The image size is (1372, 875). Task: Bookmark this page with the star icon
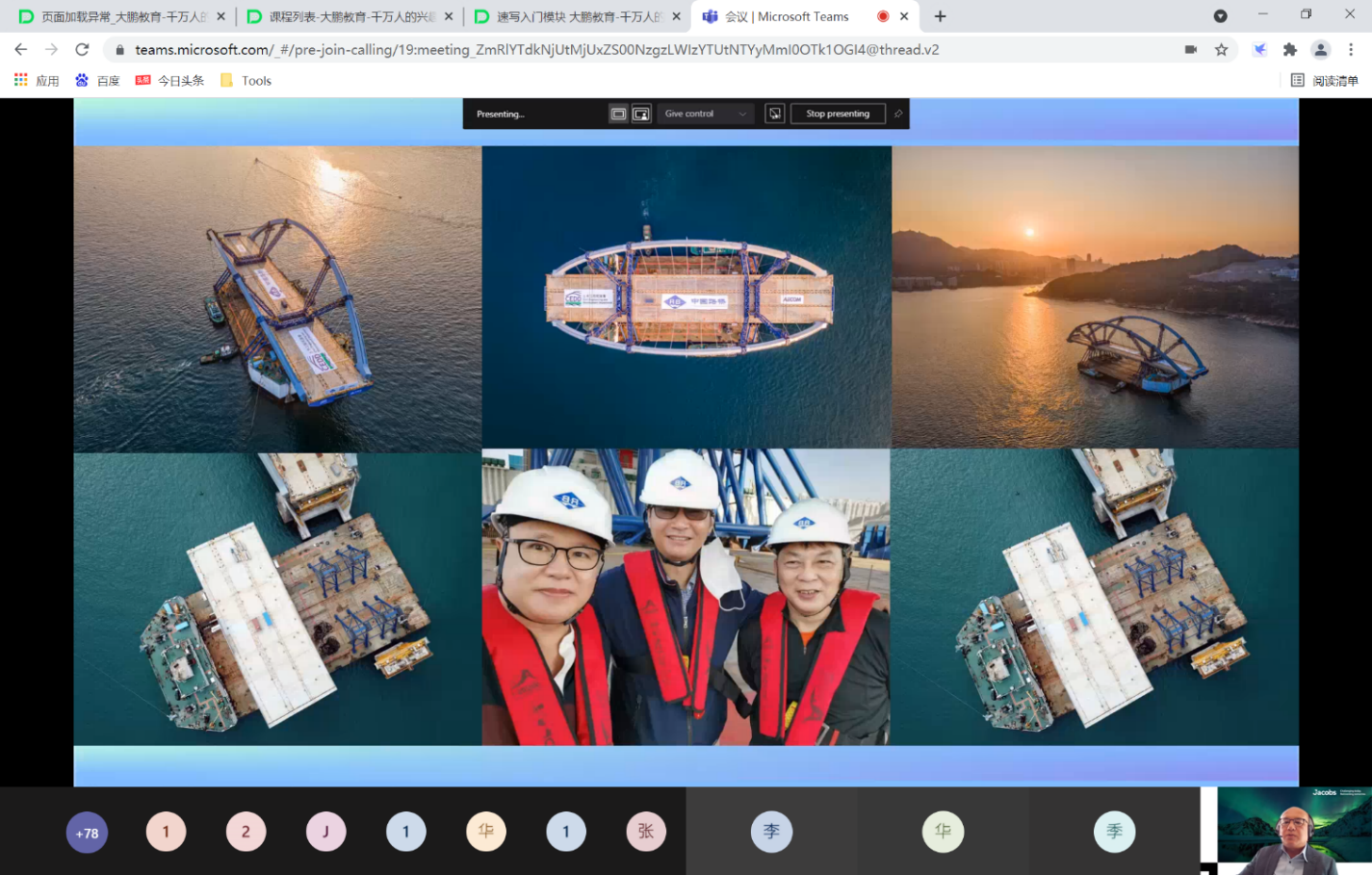click(1221, 50)
